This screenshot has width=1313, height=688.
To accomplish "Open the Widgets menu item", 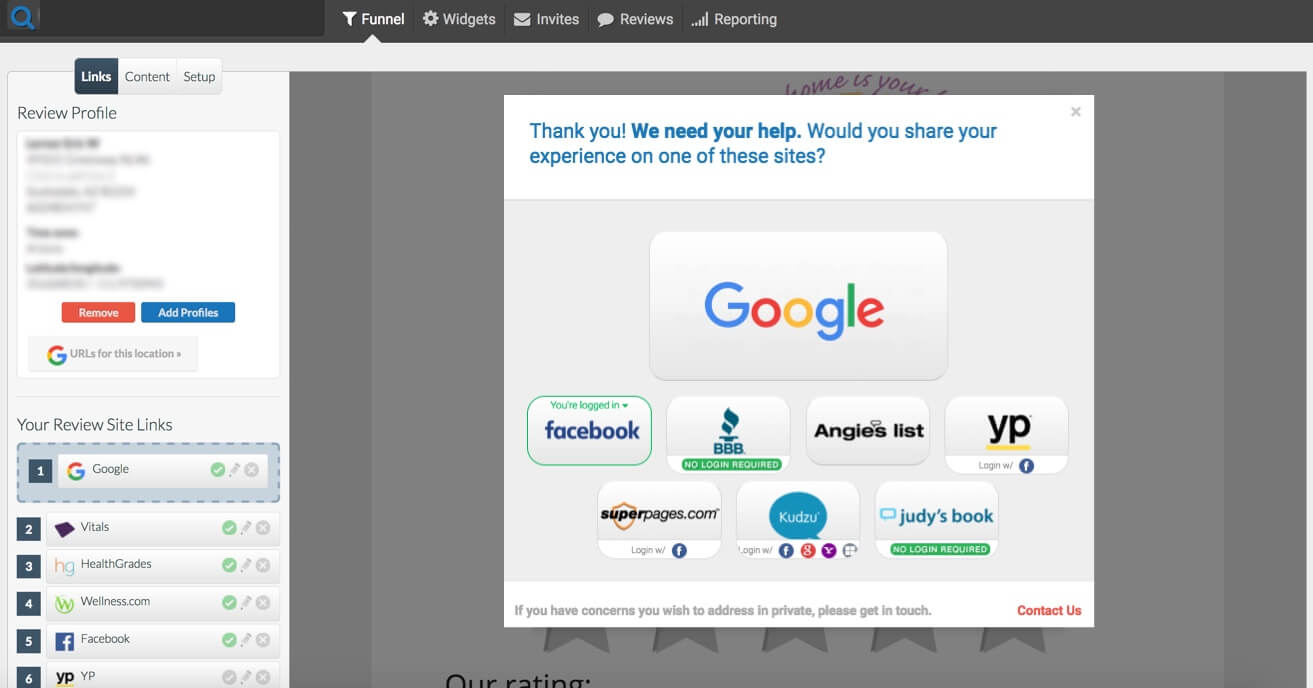I will [x=459, y=19].
